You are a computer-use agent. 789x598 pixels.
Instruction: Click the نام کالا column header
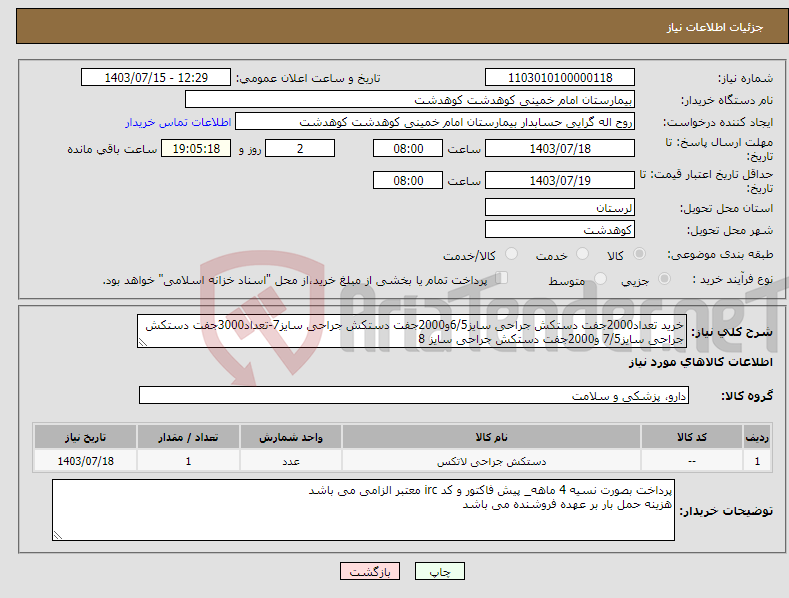pos(491,437)
